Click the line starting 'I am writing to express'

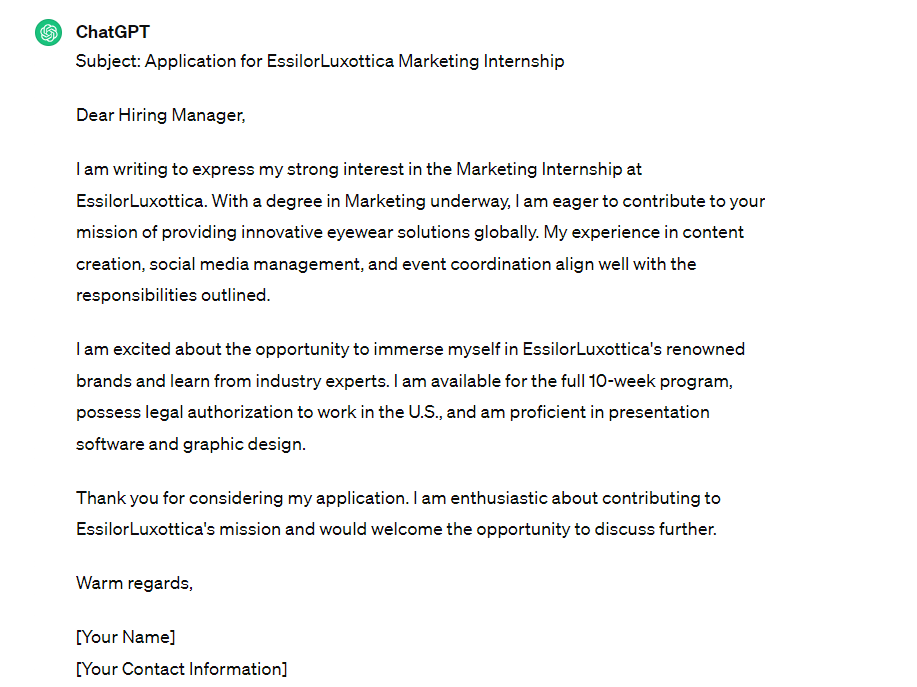tap(359, 170)
